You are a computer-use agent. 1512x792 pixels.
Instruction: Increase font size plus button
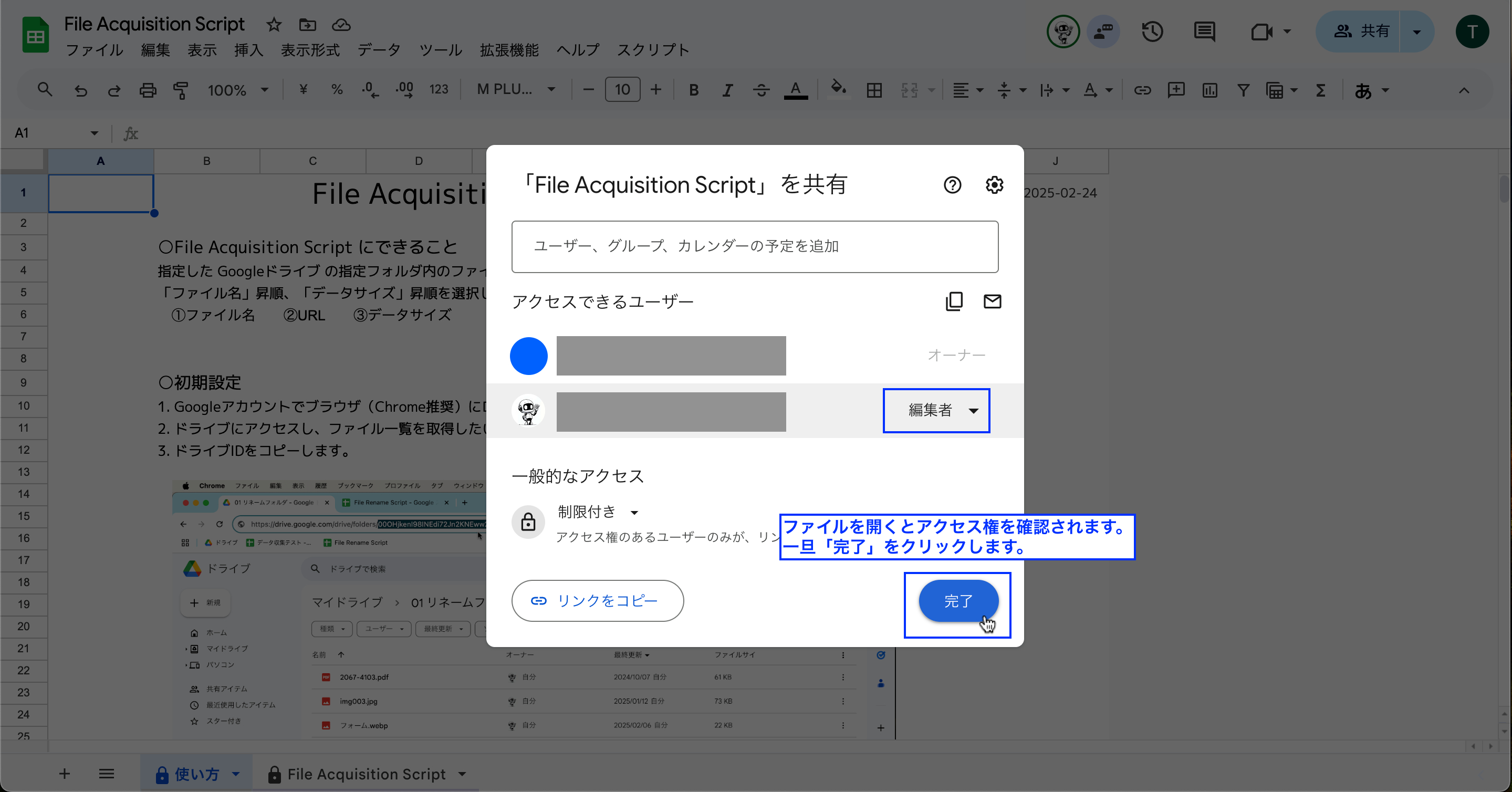(x=655, y=90)
